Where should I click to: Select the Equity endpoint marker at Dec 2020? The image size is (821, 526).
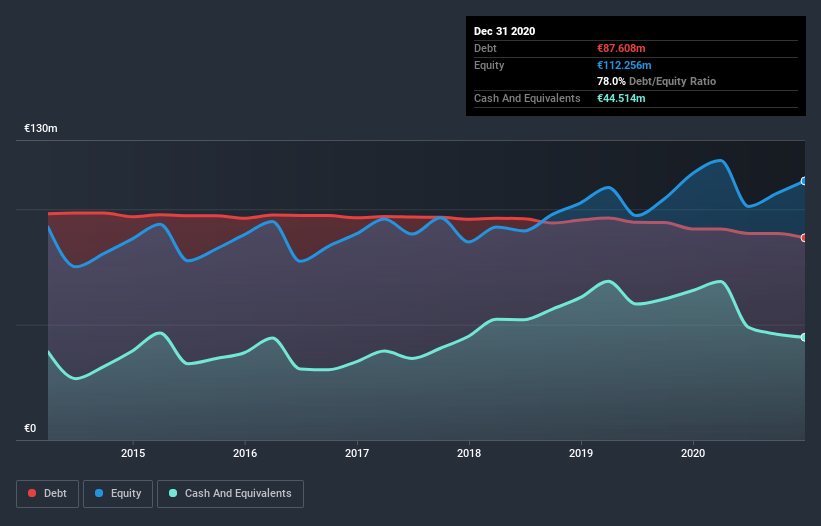point(804,181)
